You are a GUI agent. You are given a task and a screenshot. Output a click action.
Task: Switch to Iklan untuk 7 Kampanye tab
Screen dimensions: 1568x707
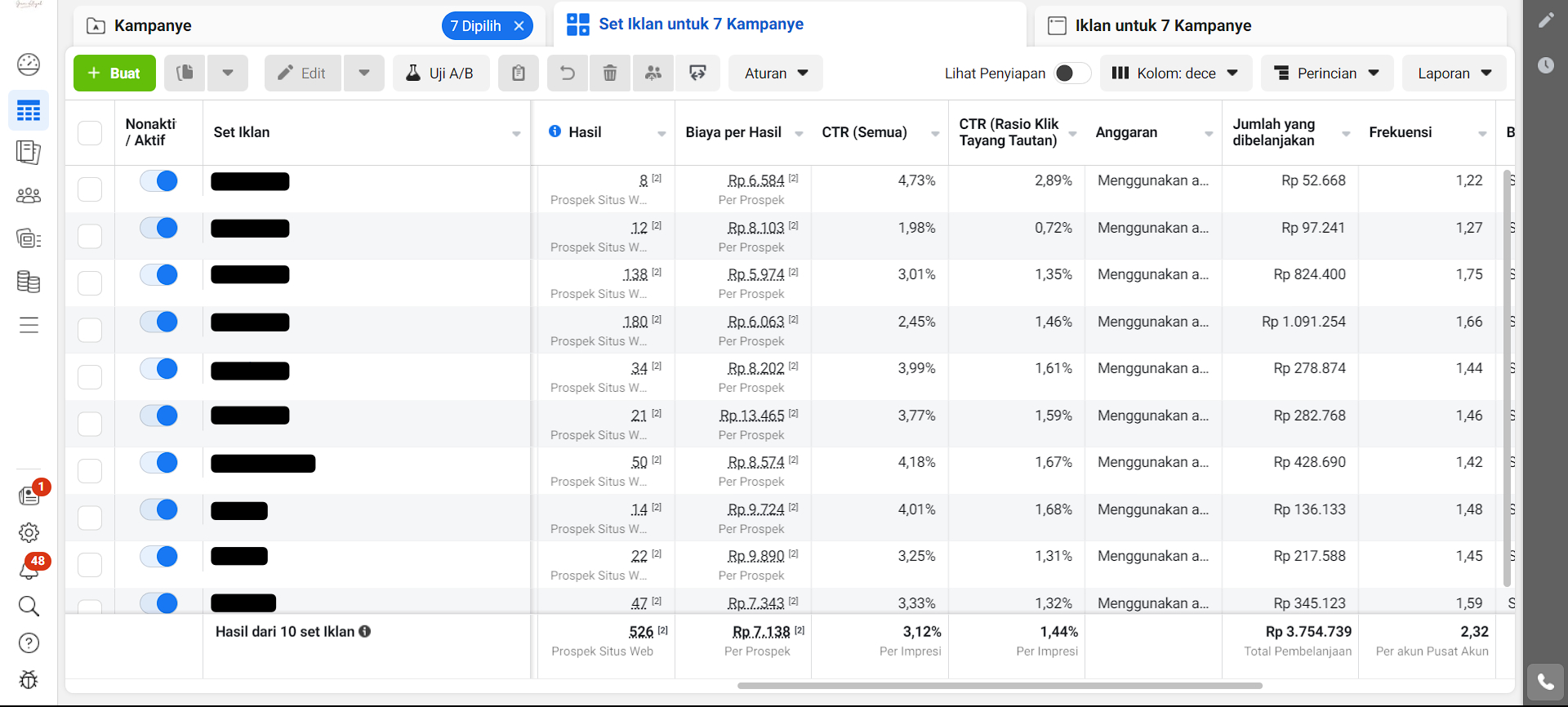(x=1163, y=26)
